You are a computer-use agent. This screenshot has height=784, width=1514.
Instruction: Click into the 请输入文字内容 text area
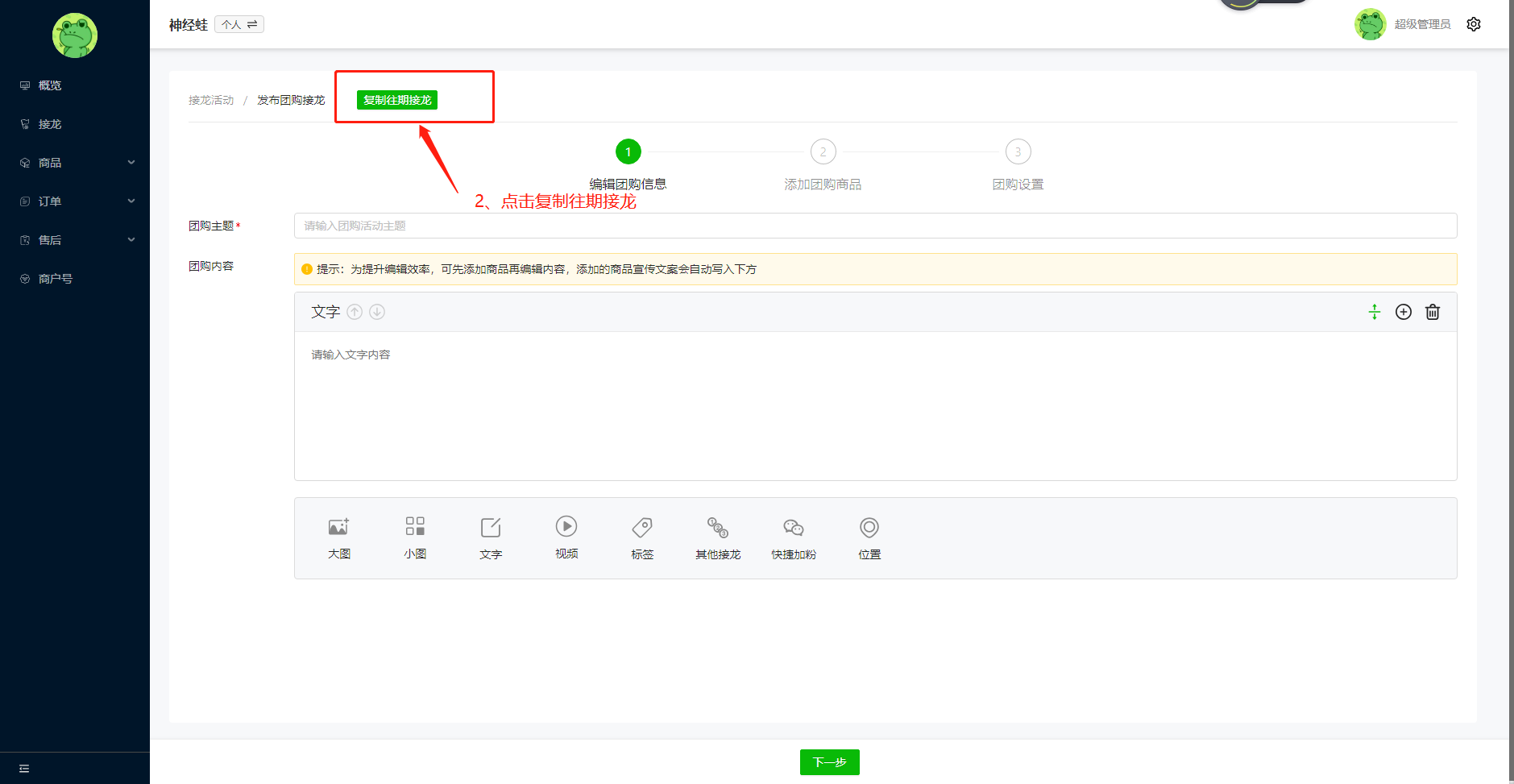[876, 406]
